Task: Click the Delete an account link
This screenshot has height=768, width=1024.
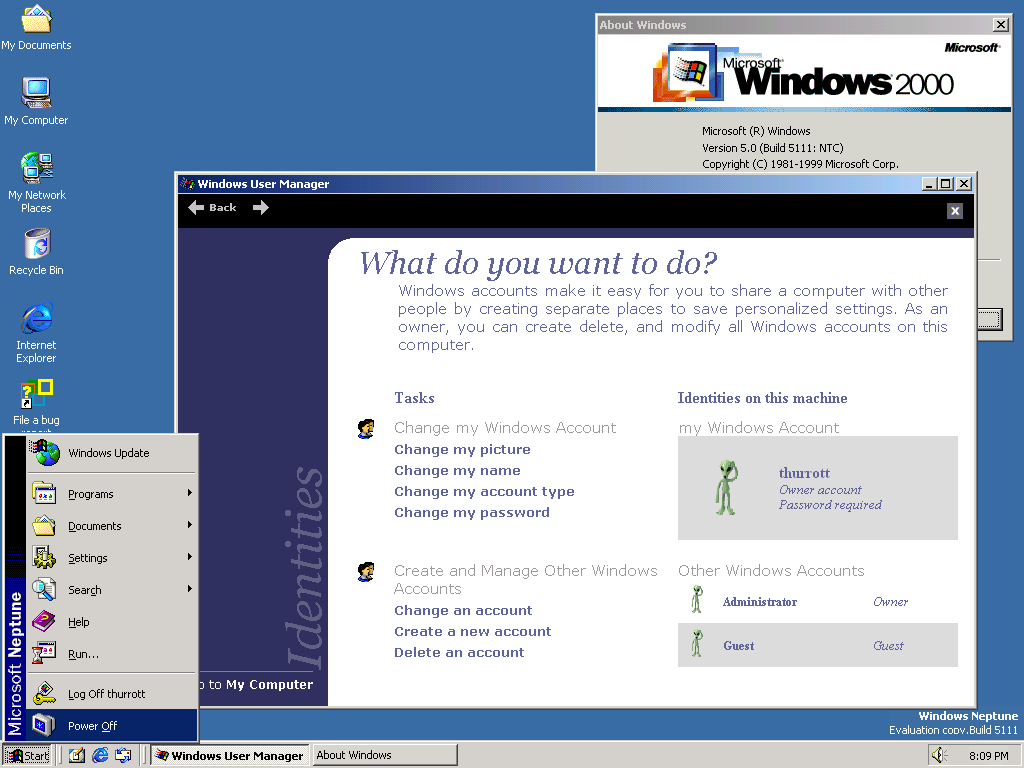Action: pos(459,652)
